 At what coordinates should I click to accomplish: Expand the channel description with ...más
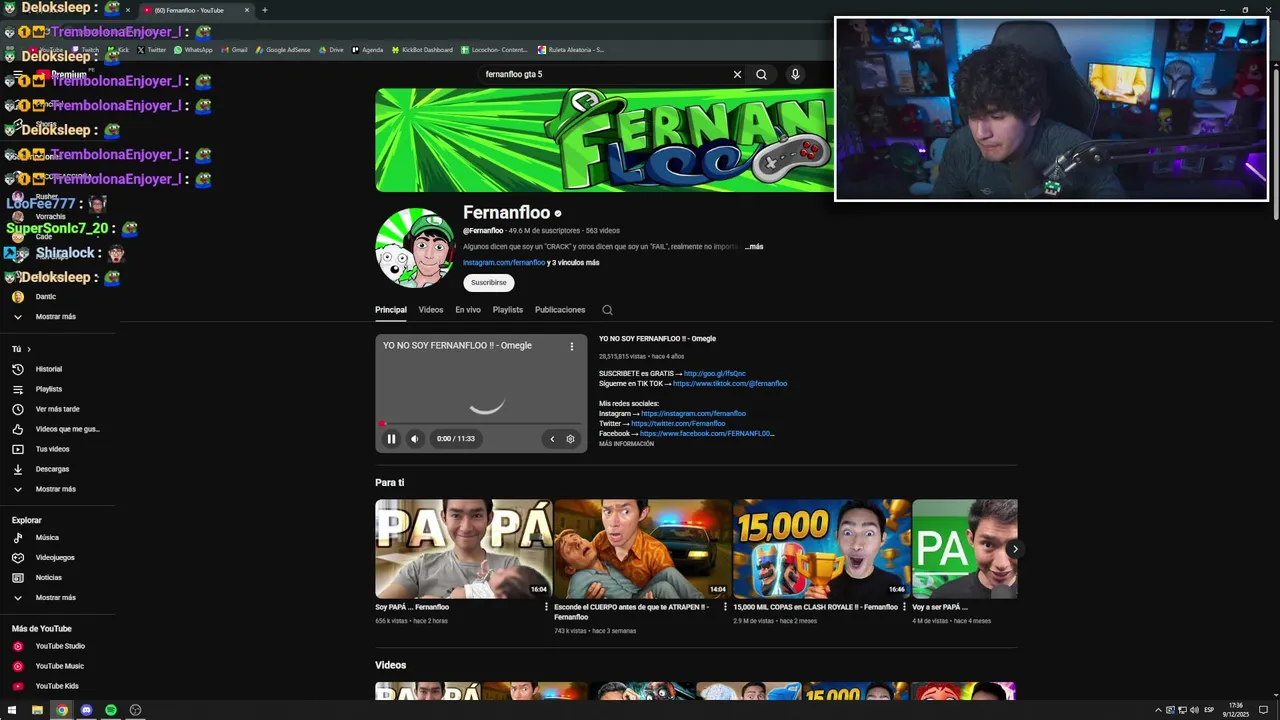pos(754,246)
